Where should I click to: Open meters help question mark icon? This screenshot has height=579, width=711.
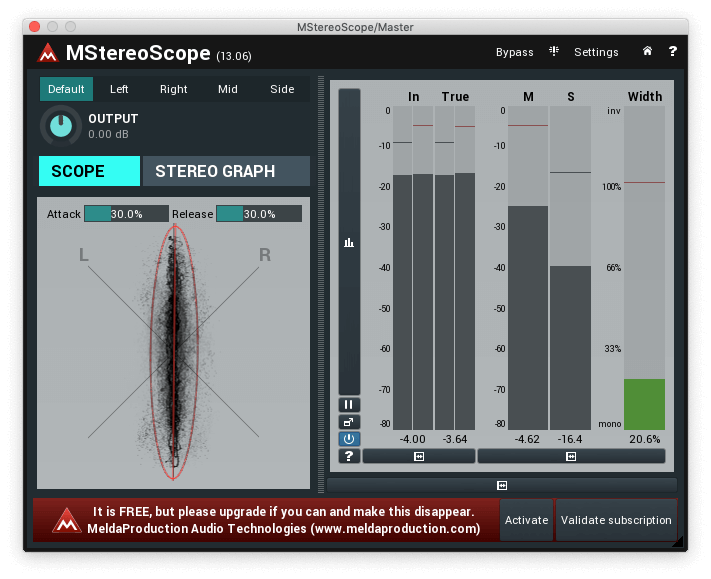tap(349, 456)
